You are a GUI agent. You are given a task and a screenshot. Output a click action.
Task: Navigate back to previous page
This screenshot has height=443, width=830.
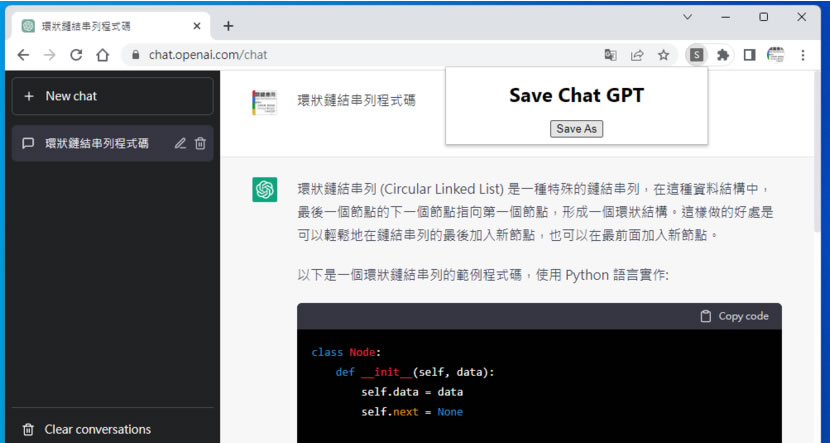(23, 55)
